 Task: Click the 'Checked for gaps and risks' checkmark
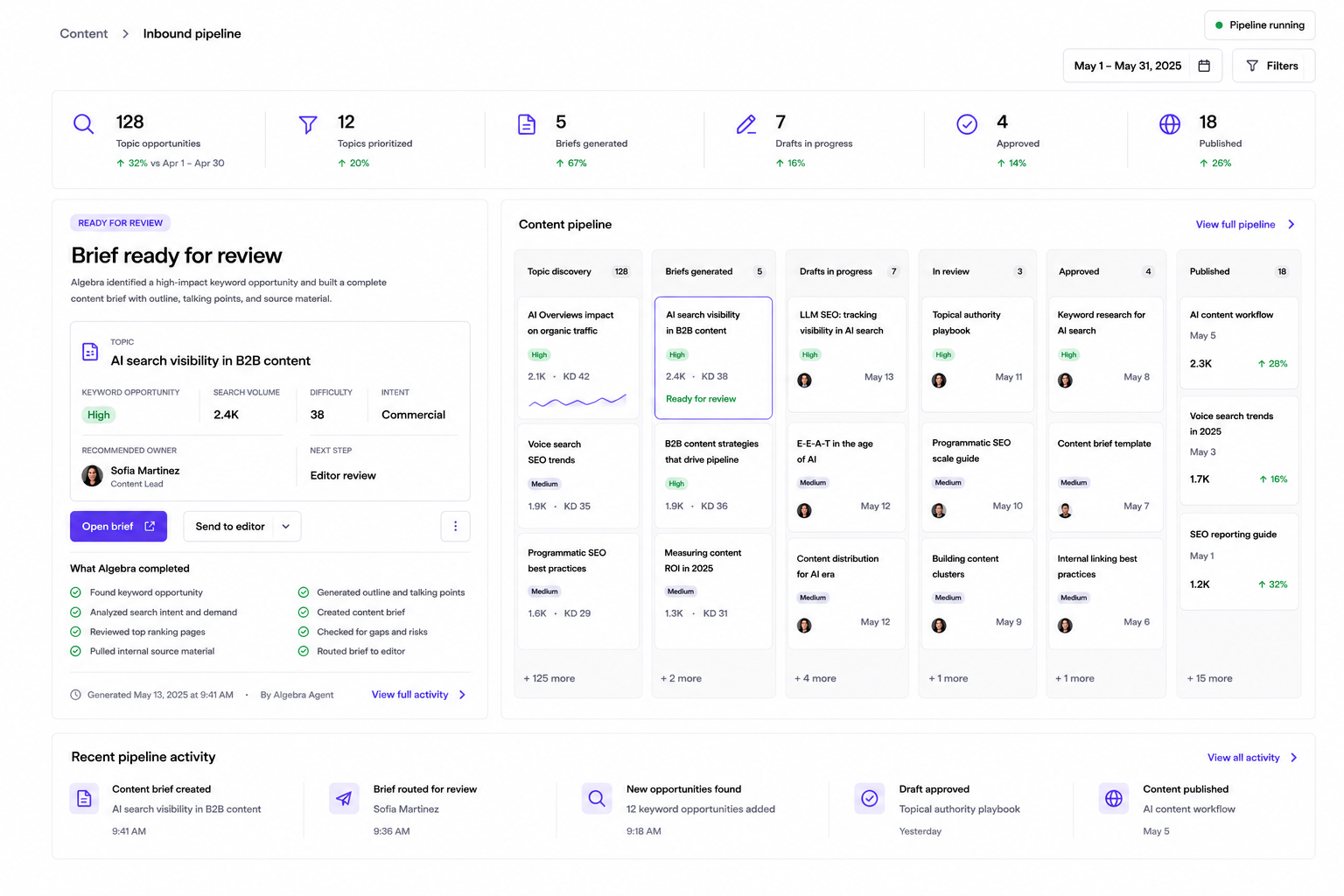click(304, 632)
